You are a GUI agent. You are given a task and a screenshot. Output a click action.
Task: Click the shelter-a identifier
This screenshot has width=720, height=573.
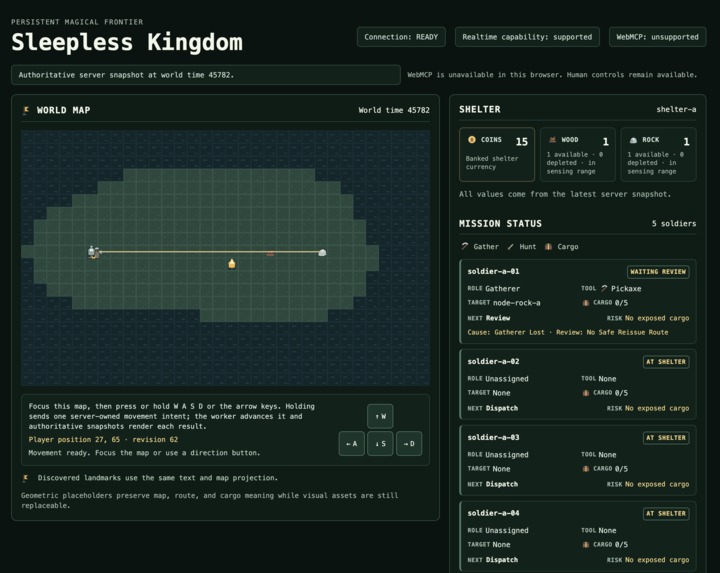point(676,109)
